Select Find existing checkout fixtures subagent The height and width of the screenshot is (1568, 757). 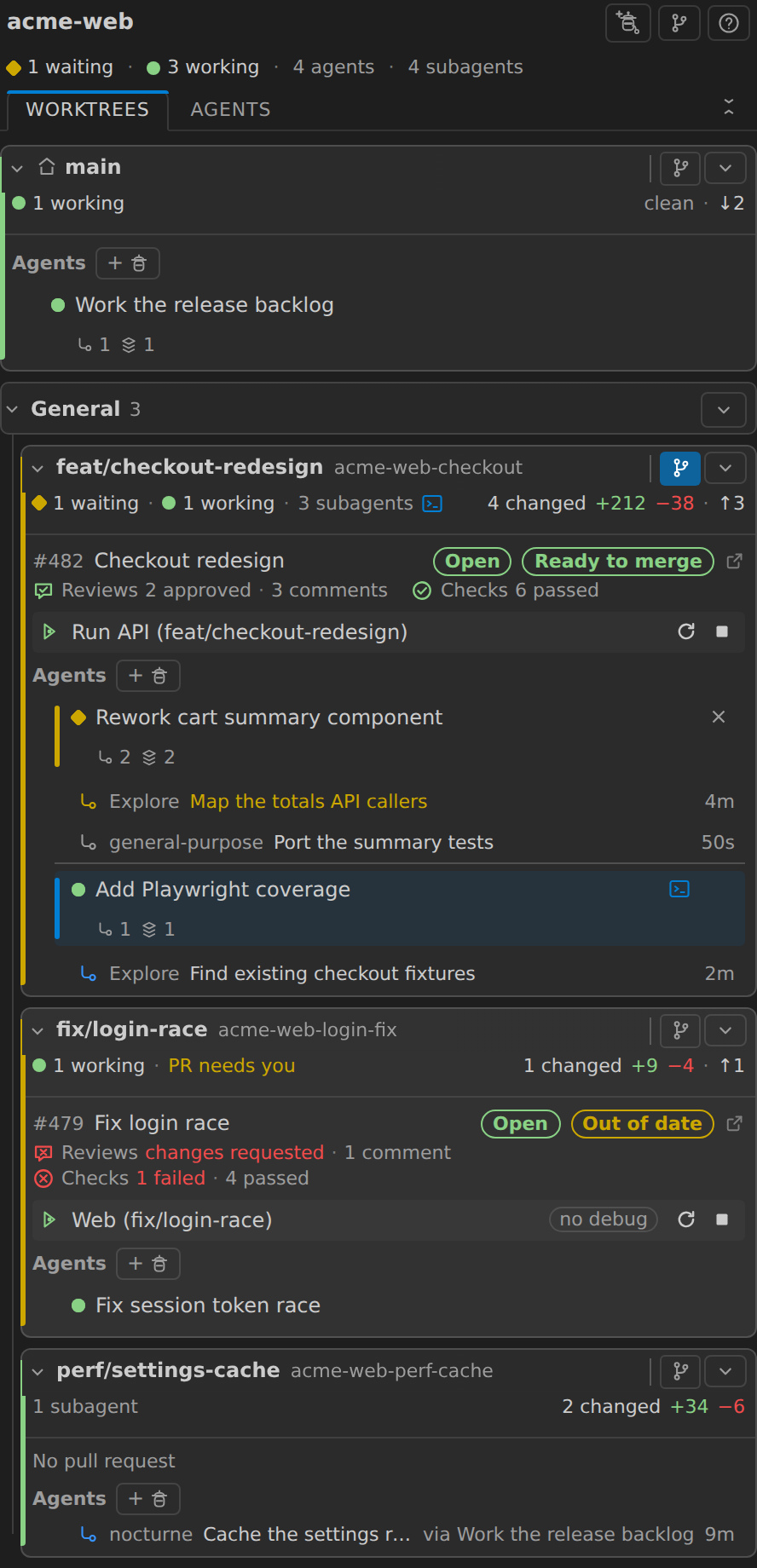coord(332,974)
